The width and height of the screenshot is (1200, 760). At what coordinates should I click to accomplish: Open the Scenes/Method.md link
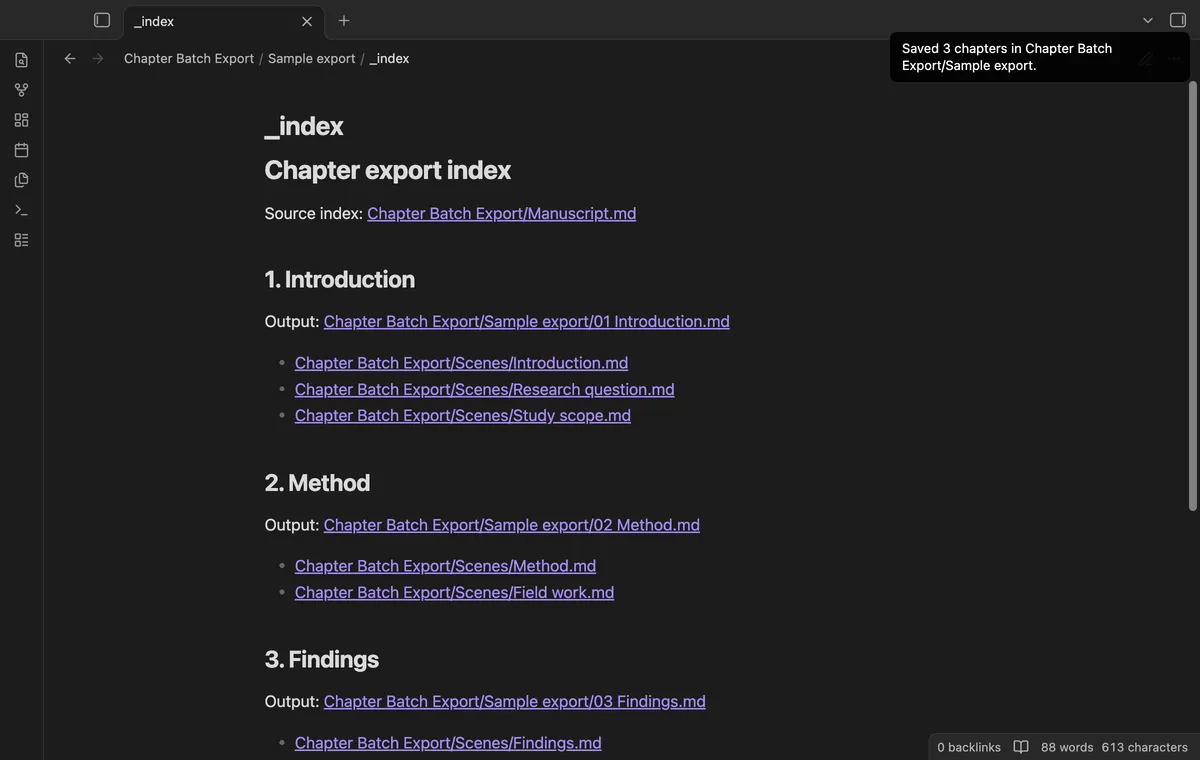tap(445, 566)
